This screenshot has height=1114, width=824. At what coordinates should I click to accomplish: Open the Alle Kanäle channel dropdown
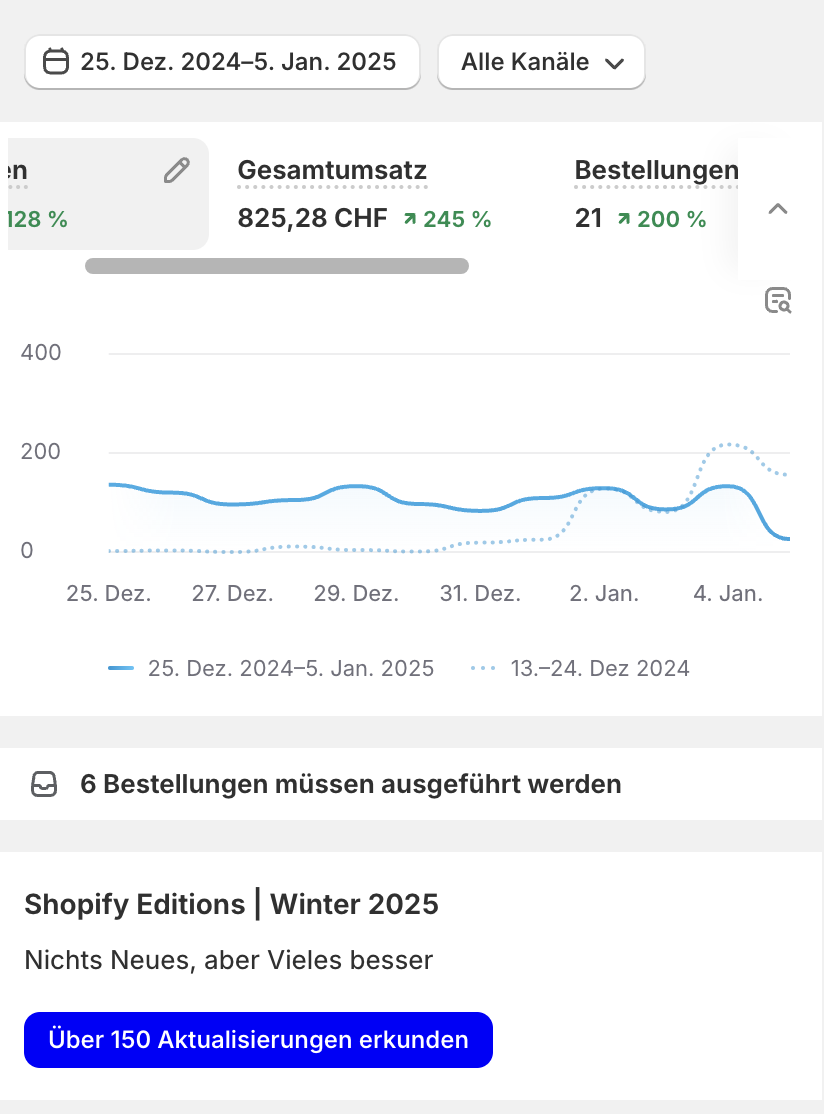tap(541, 62)
